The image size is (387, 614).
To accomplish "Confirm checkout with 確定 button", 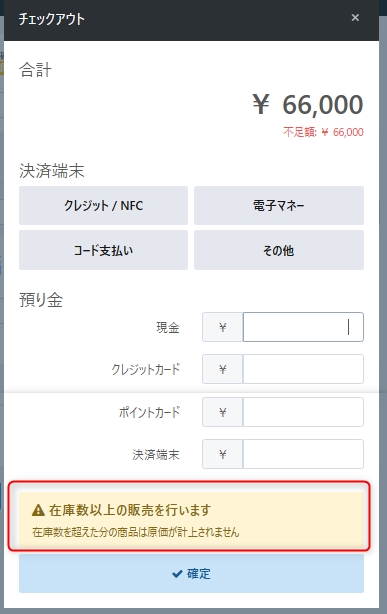I will tap(191, 574).
